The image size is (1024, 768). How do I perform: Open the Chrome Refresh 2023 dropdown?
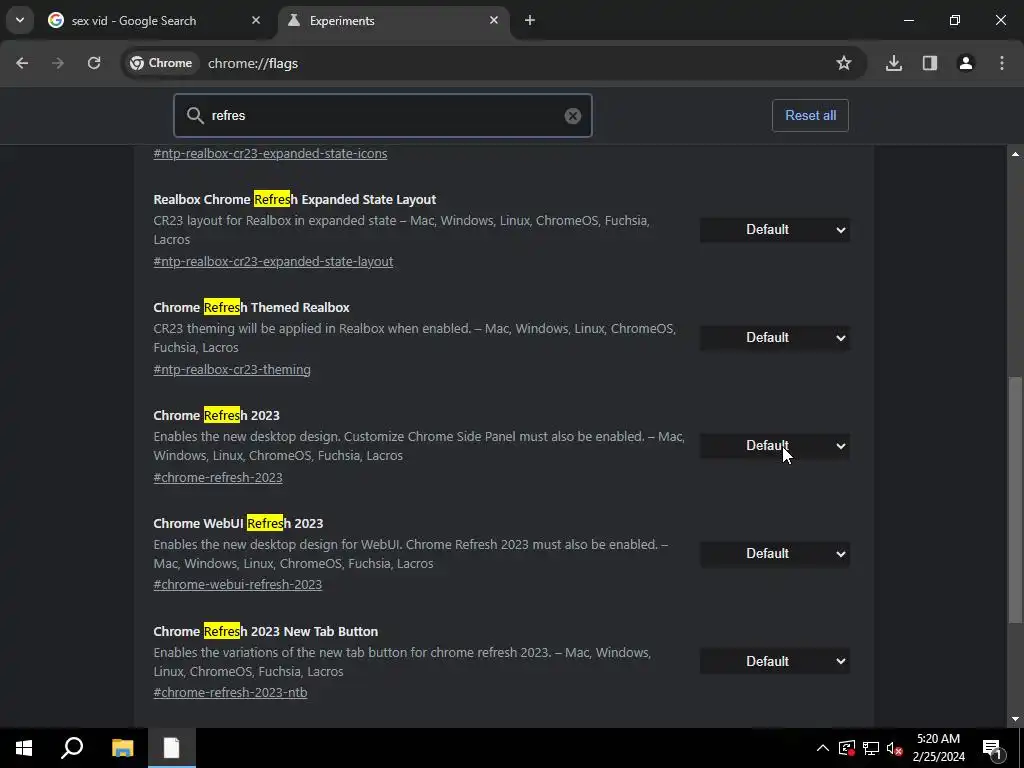click(775, 446)
